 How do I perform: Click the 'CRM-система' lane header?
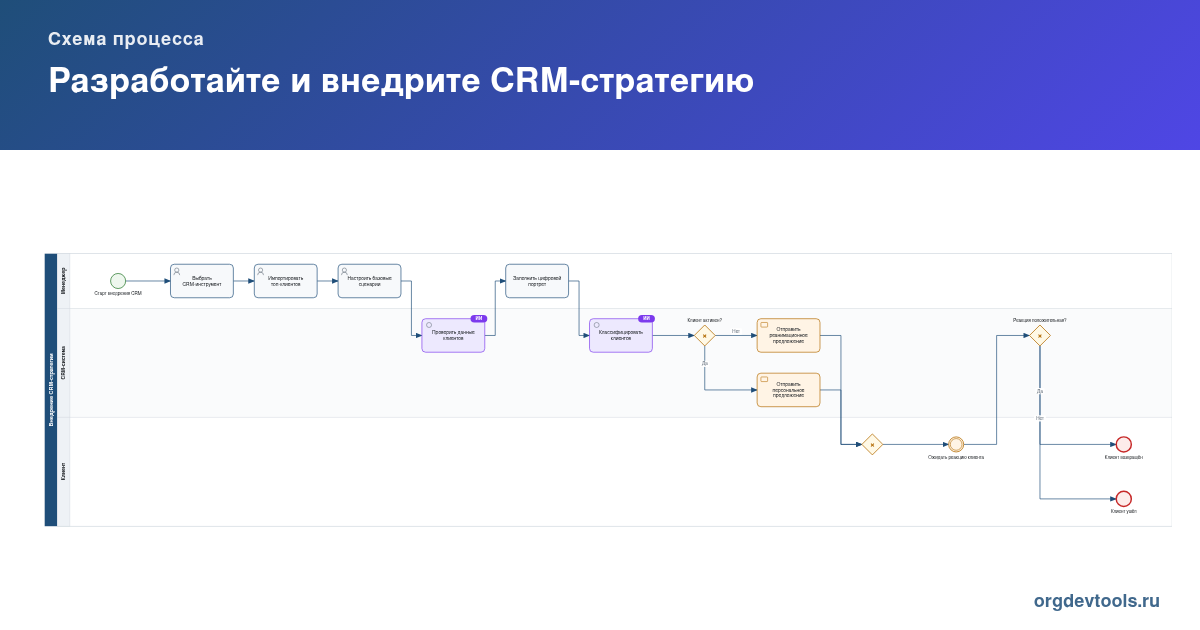coord(64,363)
